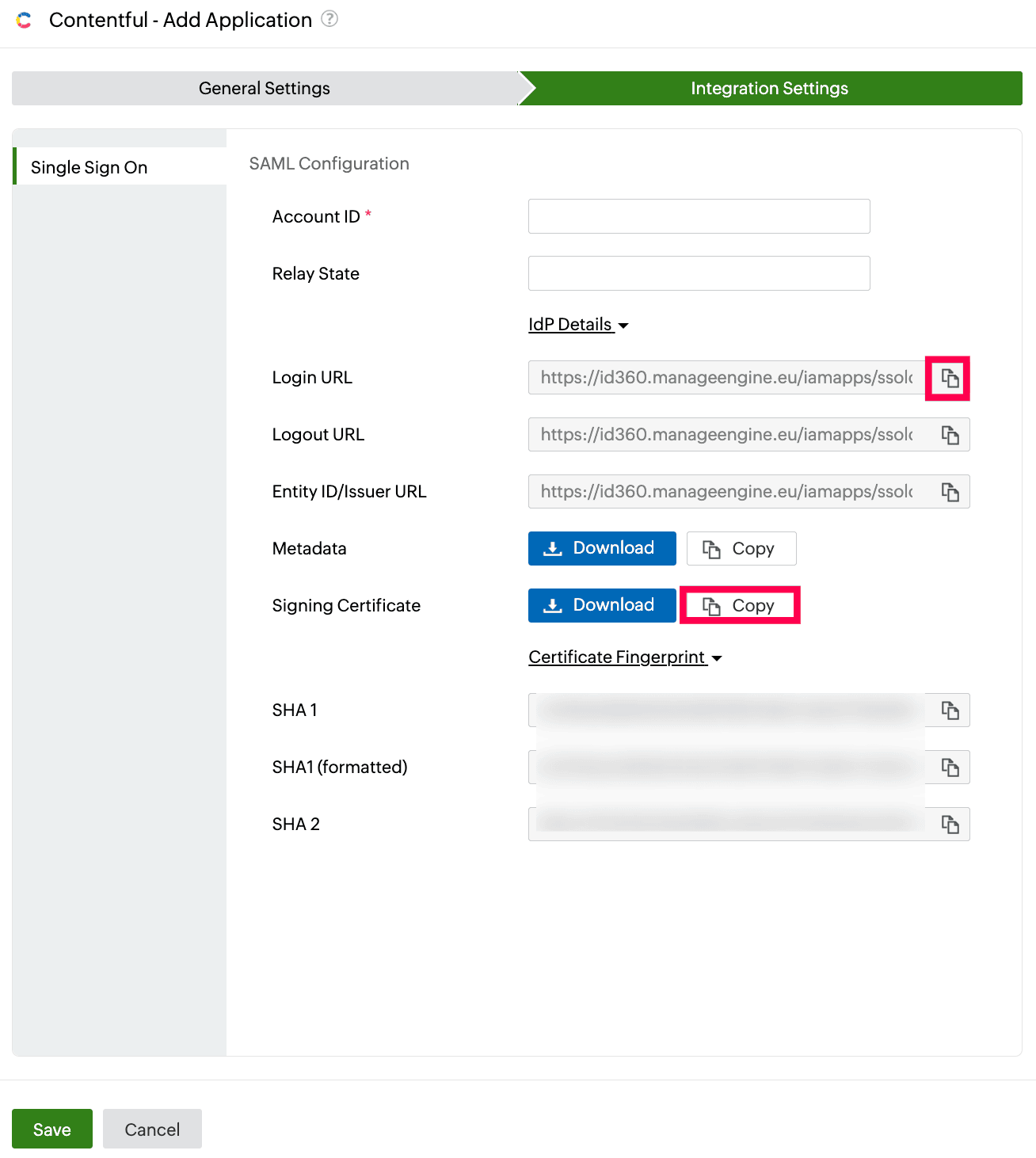Click the SAML Configuration heading
Screen dimensions: 1036x1158
(329, 163)
